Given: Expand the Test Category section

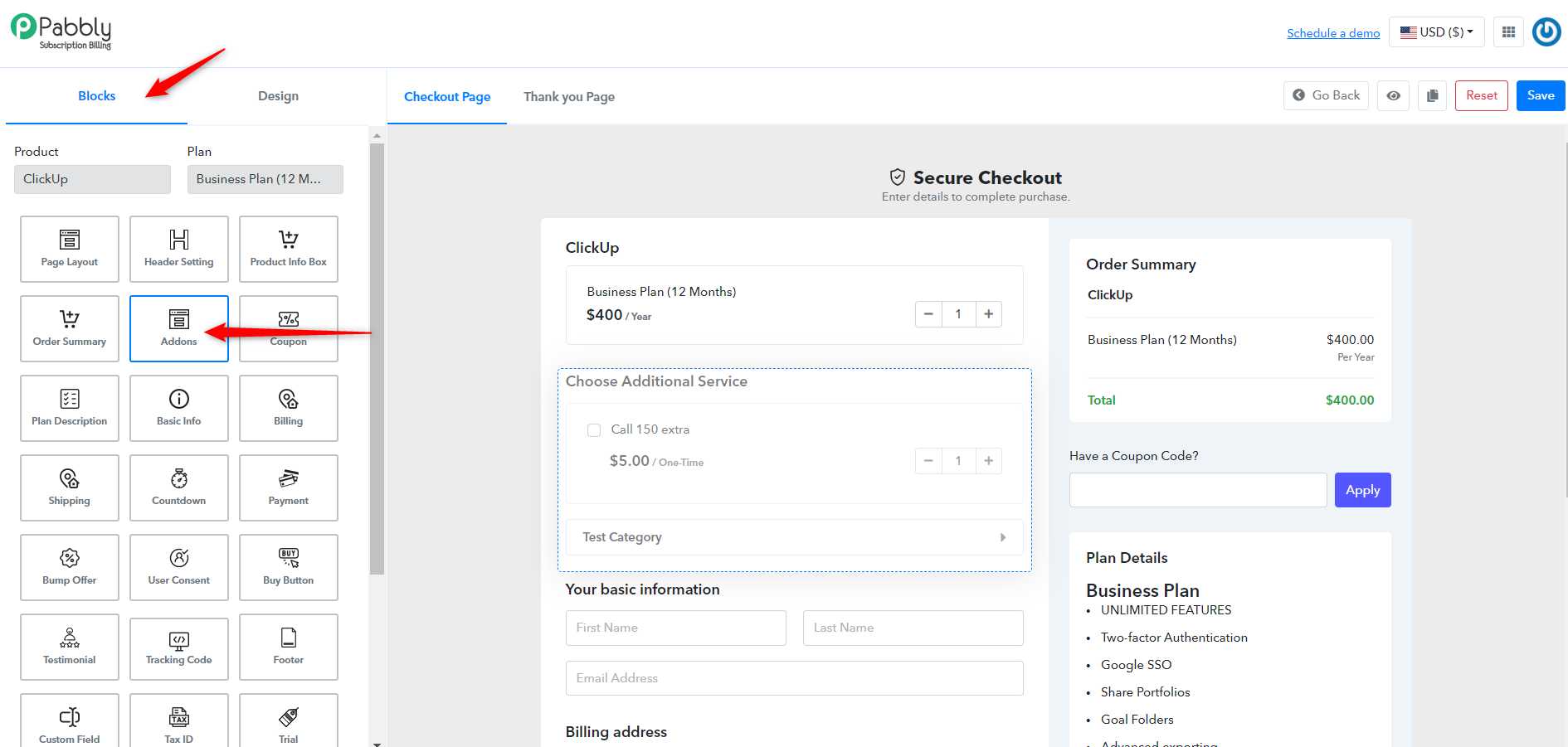Looking at the screenshot, I should 794,537.
